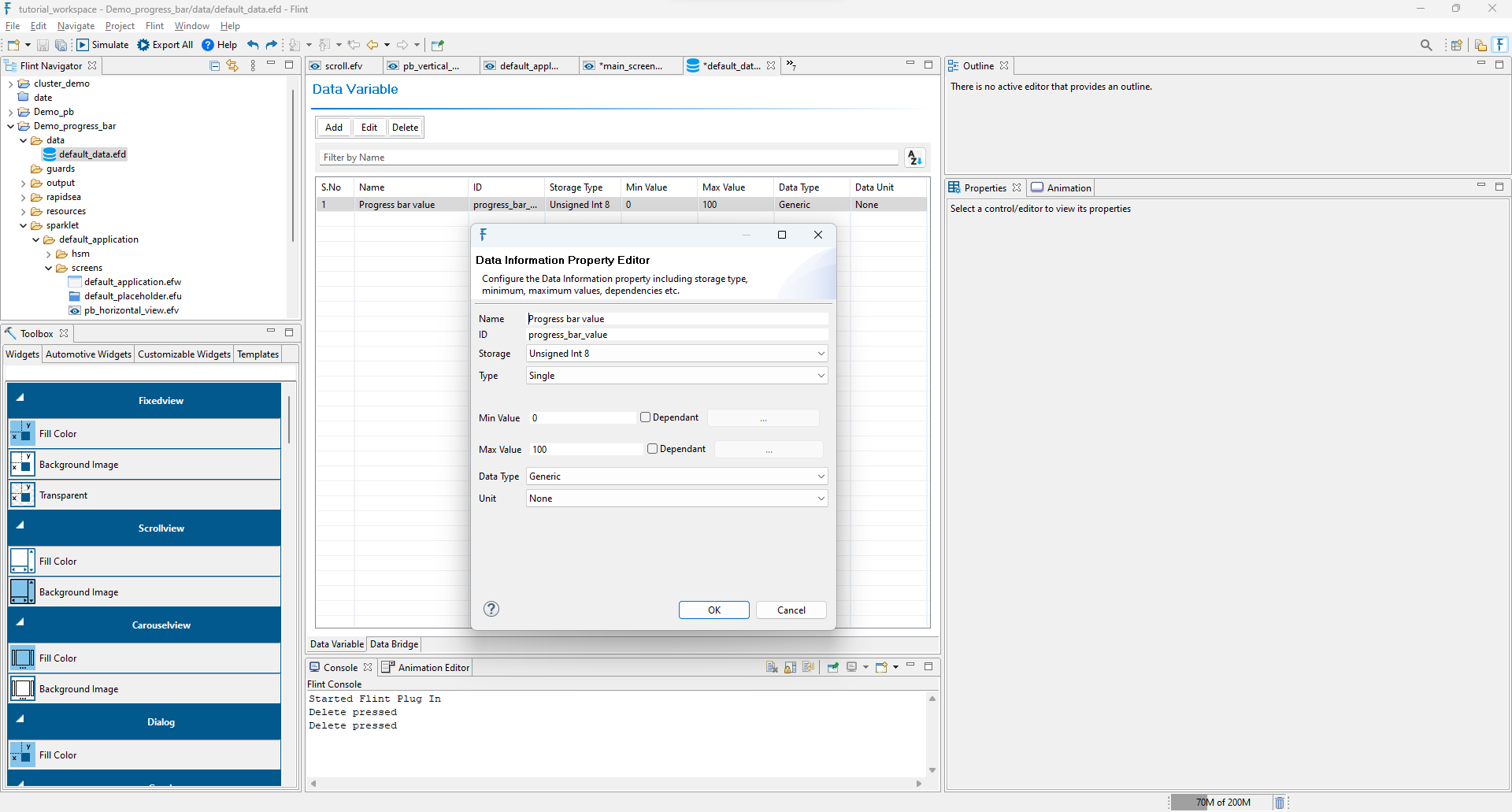
Task: Switch to the Data Bridge tab
Action: coord(394,644)
